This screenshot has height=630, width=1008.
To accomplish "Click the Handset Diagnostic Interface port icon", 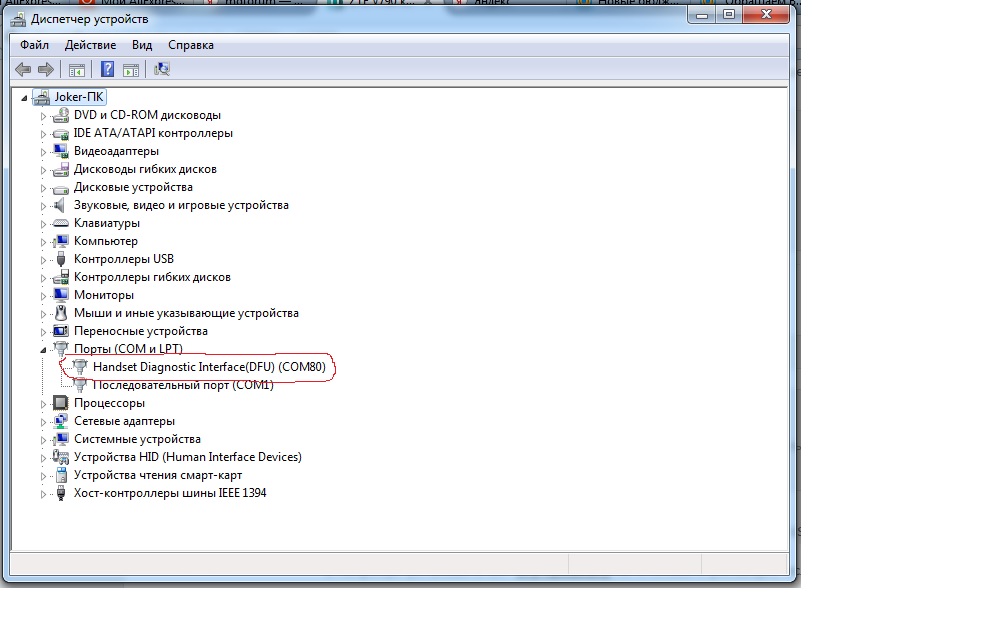I will tap(80, 367).
